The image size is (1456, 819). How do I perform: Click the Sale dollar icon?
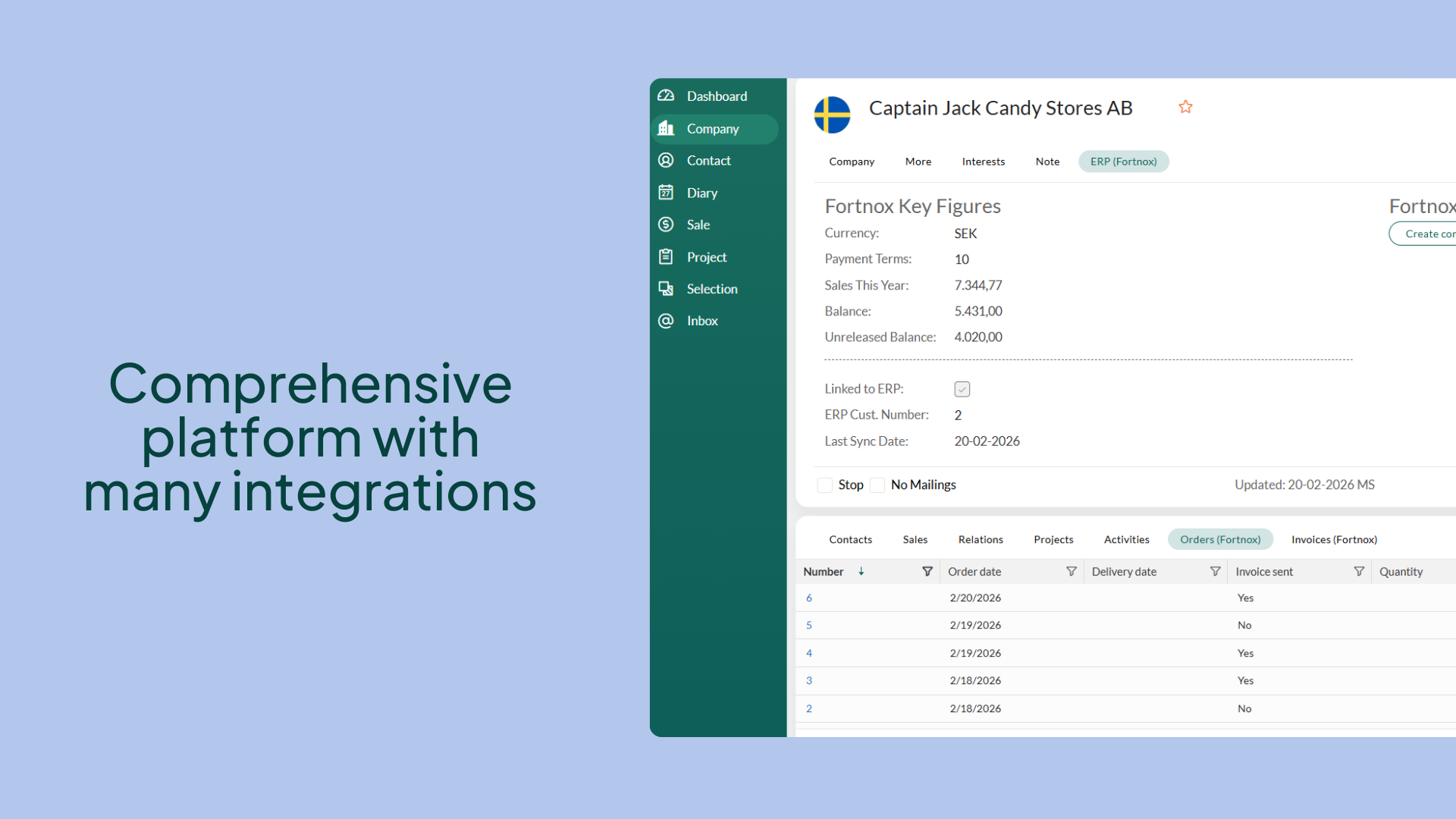click(x=666, y=224)
